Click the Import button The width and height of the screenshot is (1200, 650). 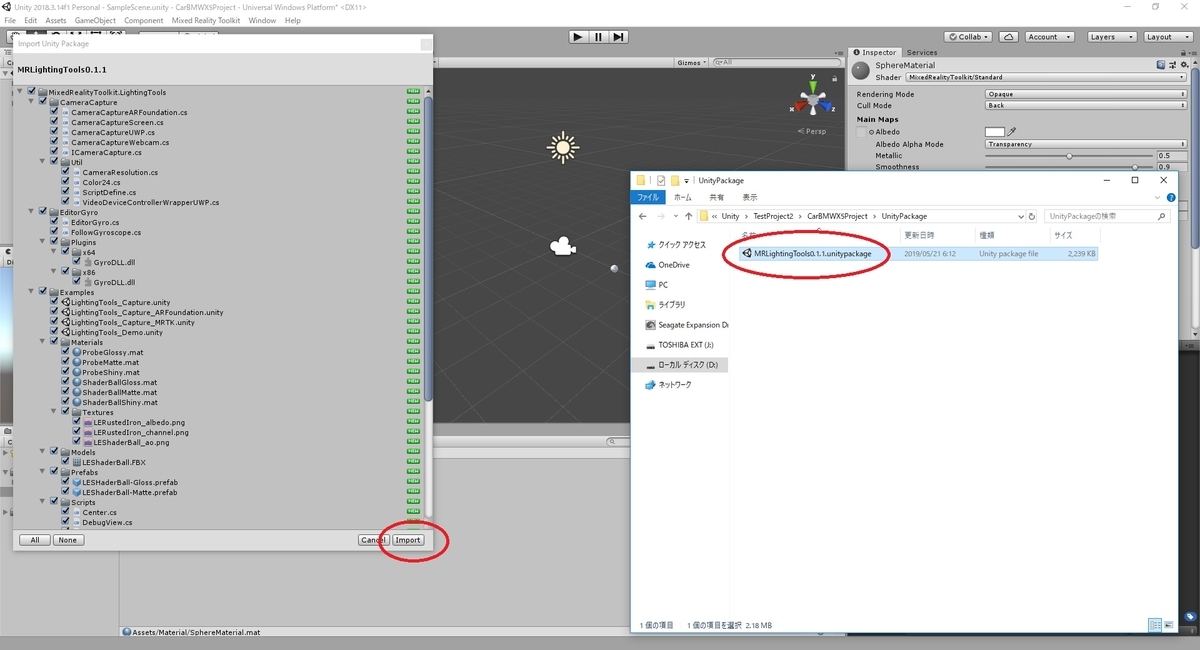coord(408,540)
